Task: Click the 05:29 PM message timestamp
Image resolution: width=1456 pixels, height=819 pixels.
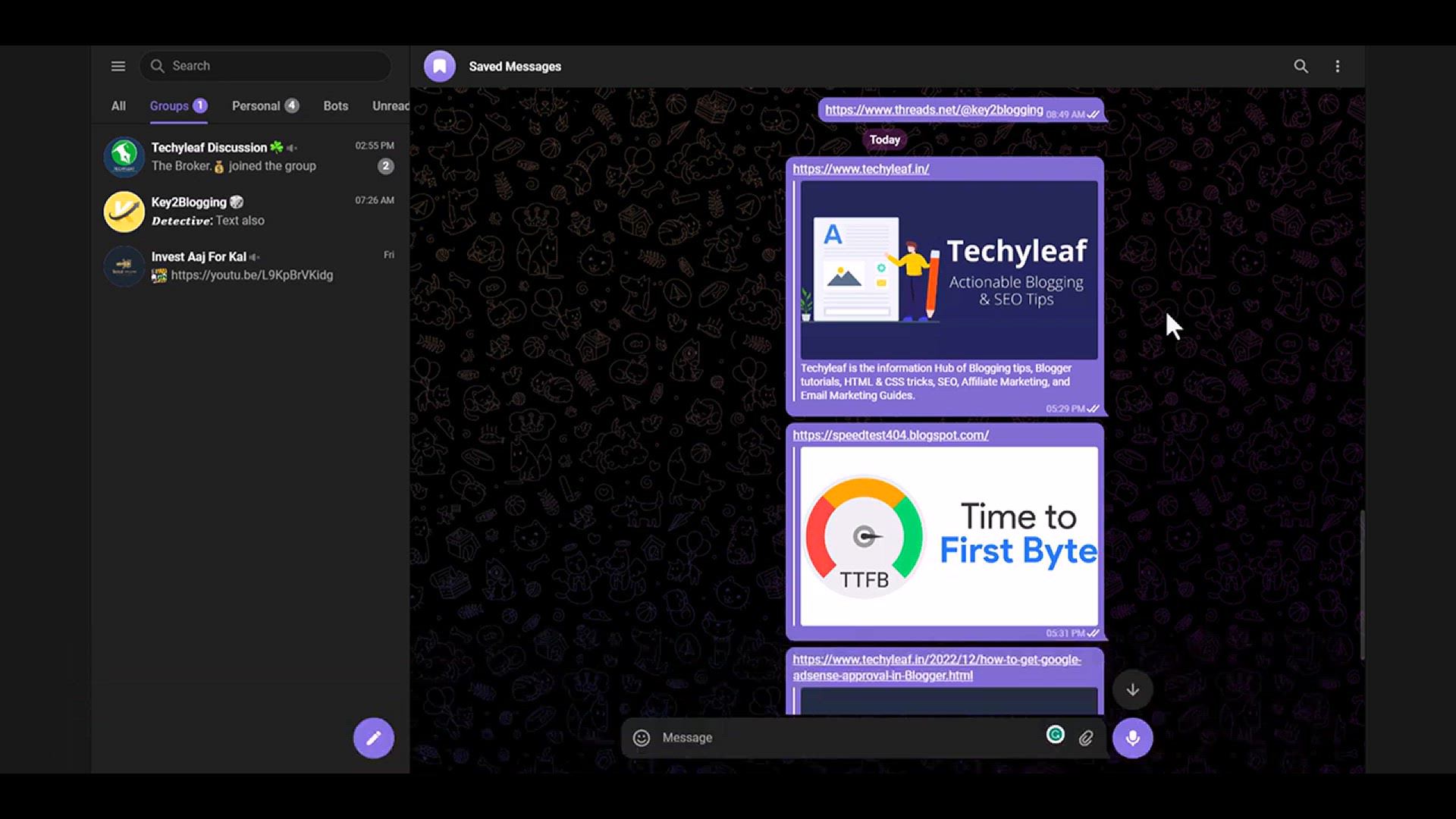Action: click(1065, 409)
